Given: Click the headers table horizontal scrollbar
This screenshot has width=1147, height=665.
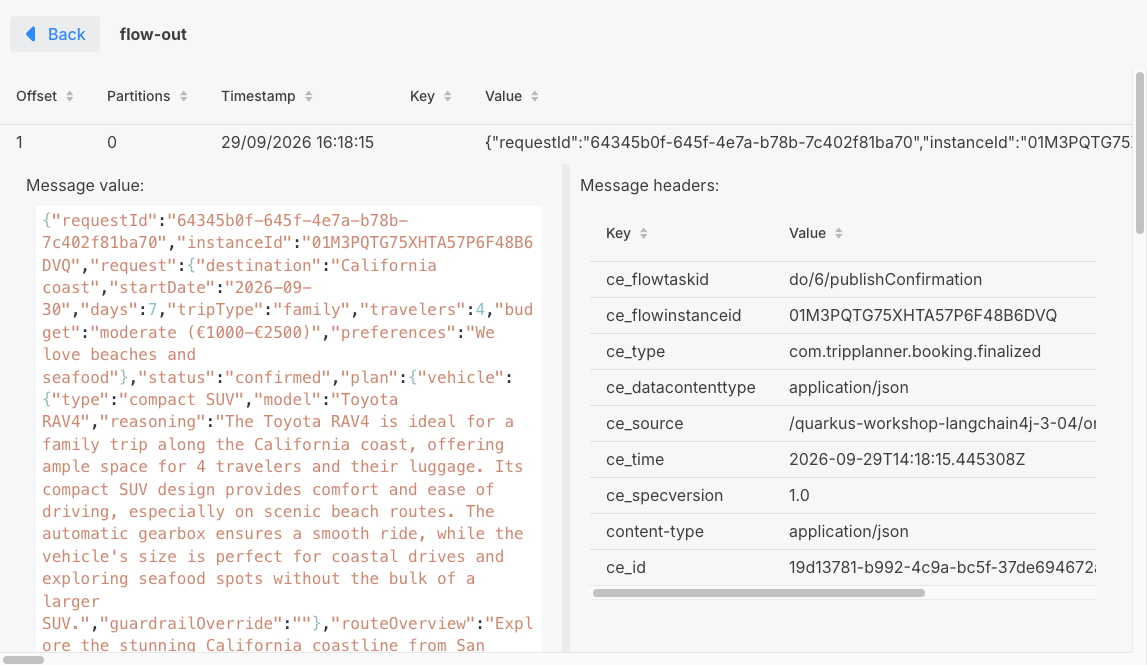Looking at the screenshot, I should coord(759,593).
